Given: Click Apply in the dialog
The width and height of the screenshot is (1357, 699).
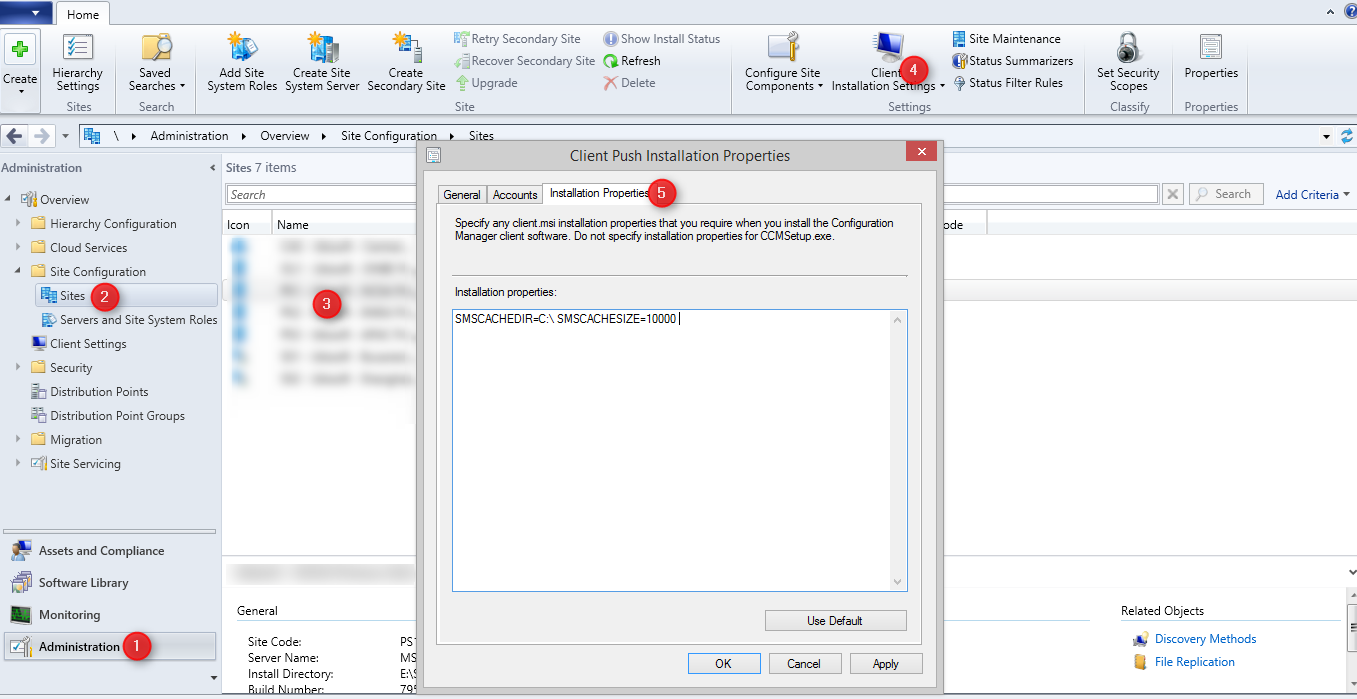Looking at the screenshot, I should 885,664.
